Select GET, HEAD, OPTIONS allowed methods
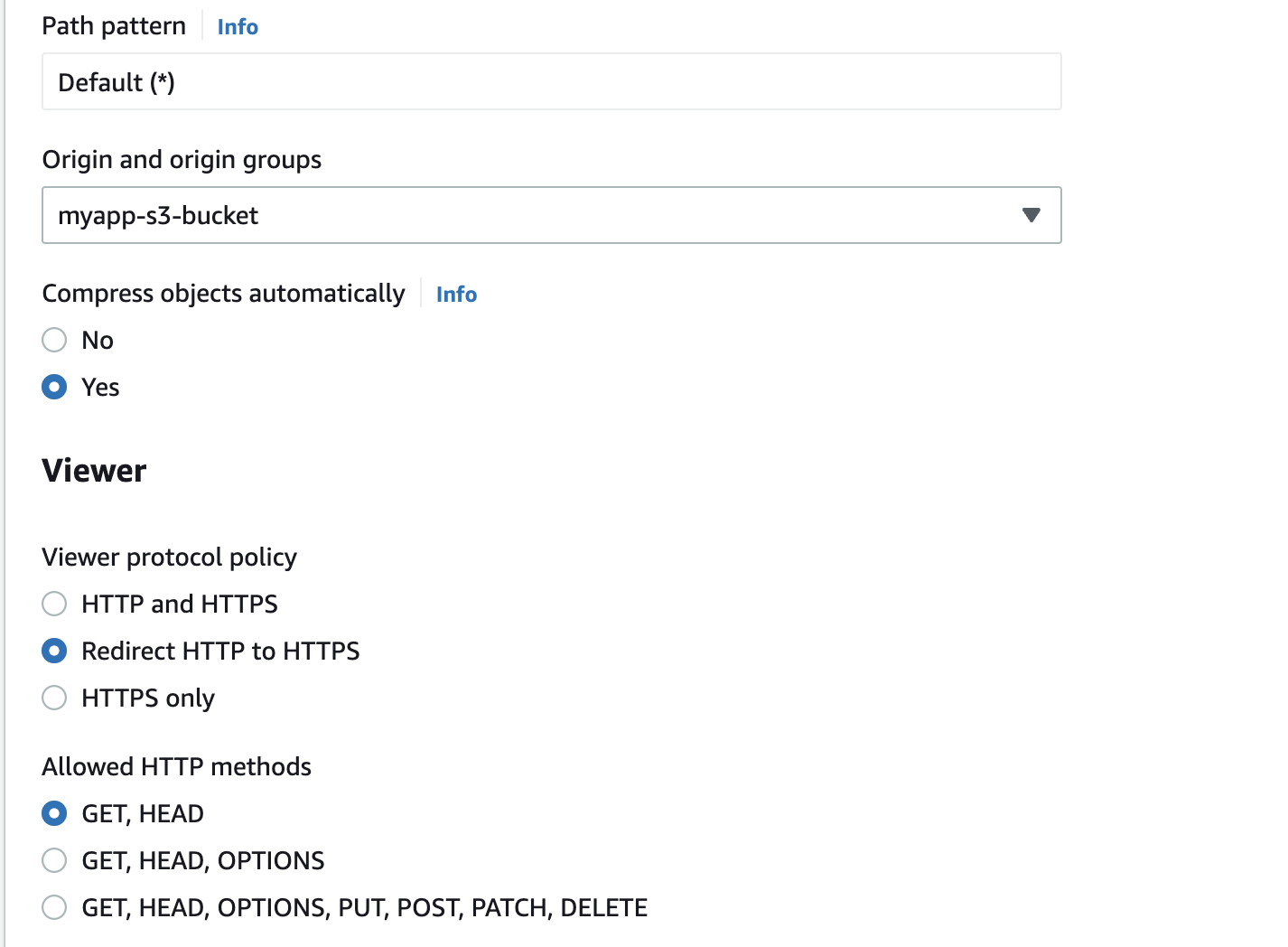 click(x=54, y=860)
